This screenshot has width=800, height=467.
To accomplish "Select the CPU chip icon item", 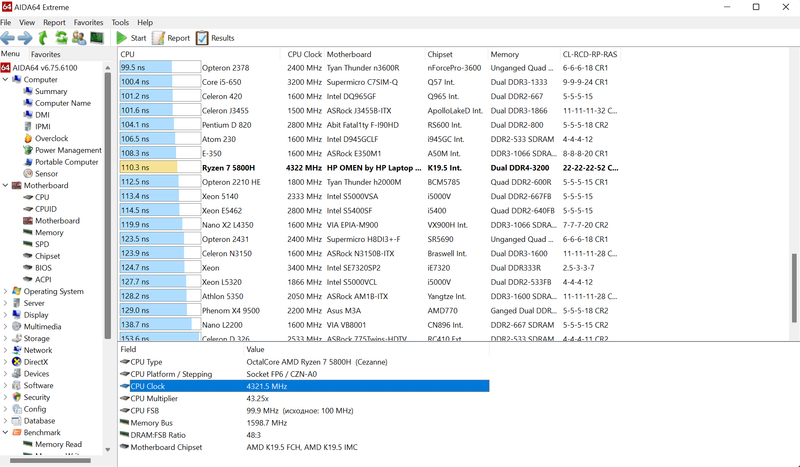I will click(28, 197).
